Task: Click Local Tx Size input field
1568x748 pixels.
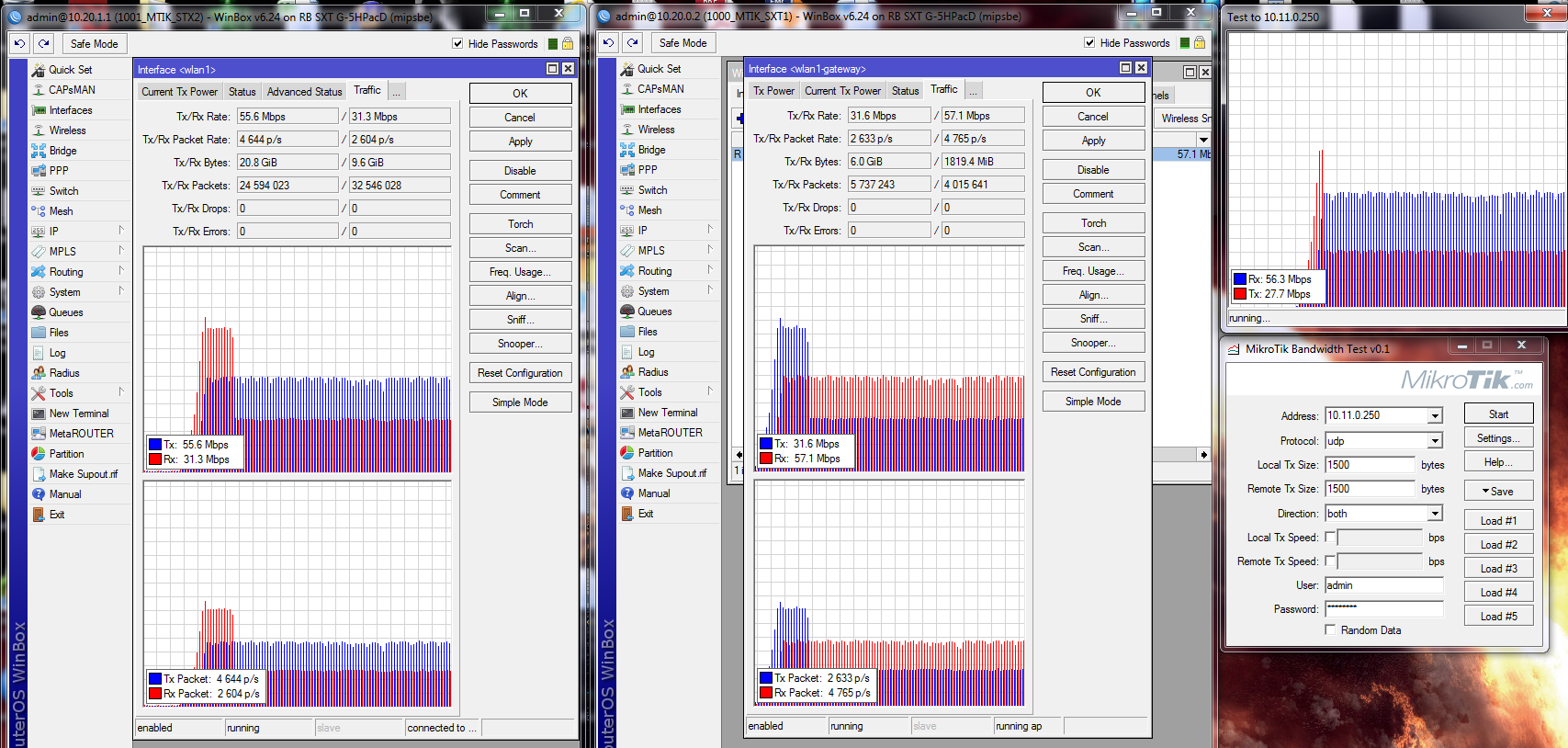Action: (x=1370, y=465)
